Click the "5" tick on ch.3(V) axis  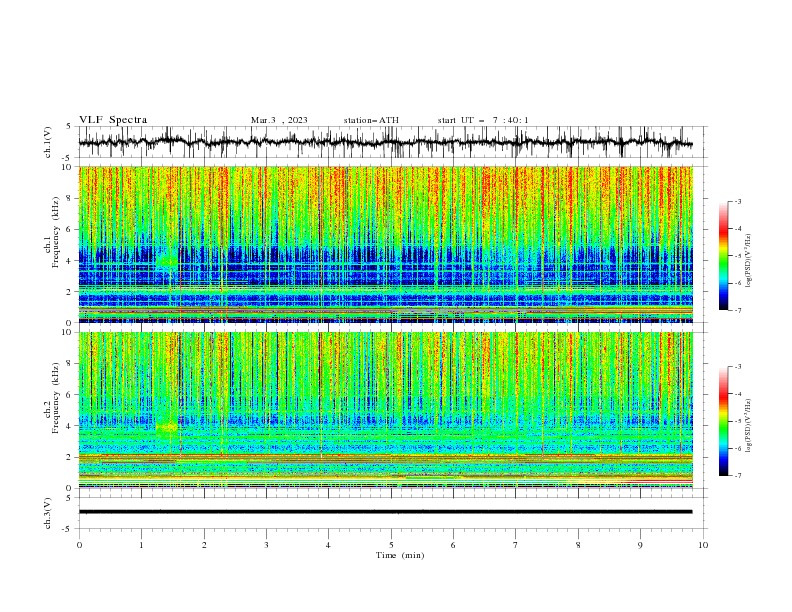(x=70, y=497)
